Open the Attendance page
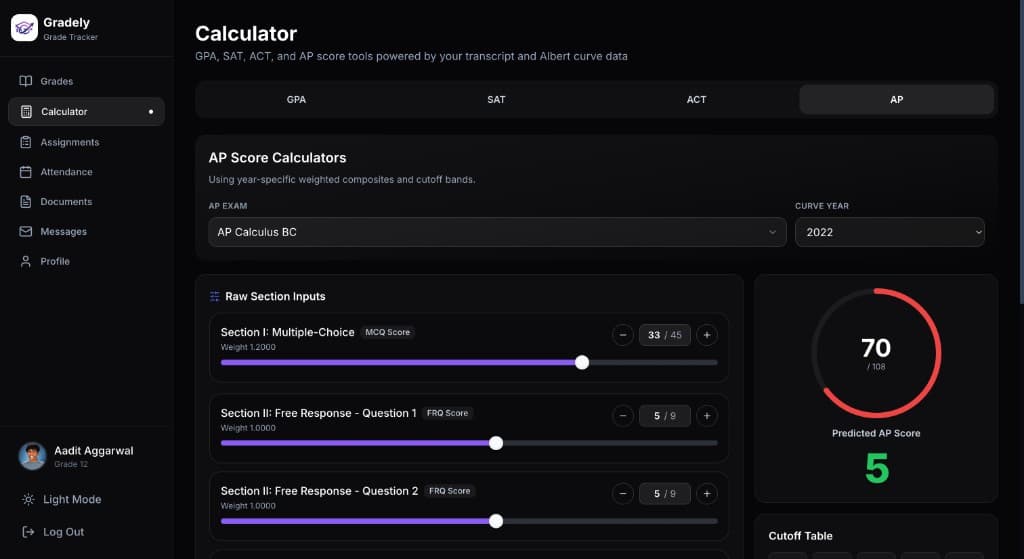 86,172
